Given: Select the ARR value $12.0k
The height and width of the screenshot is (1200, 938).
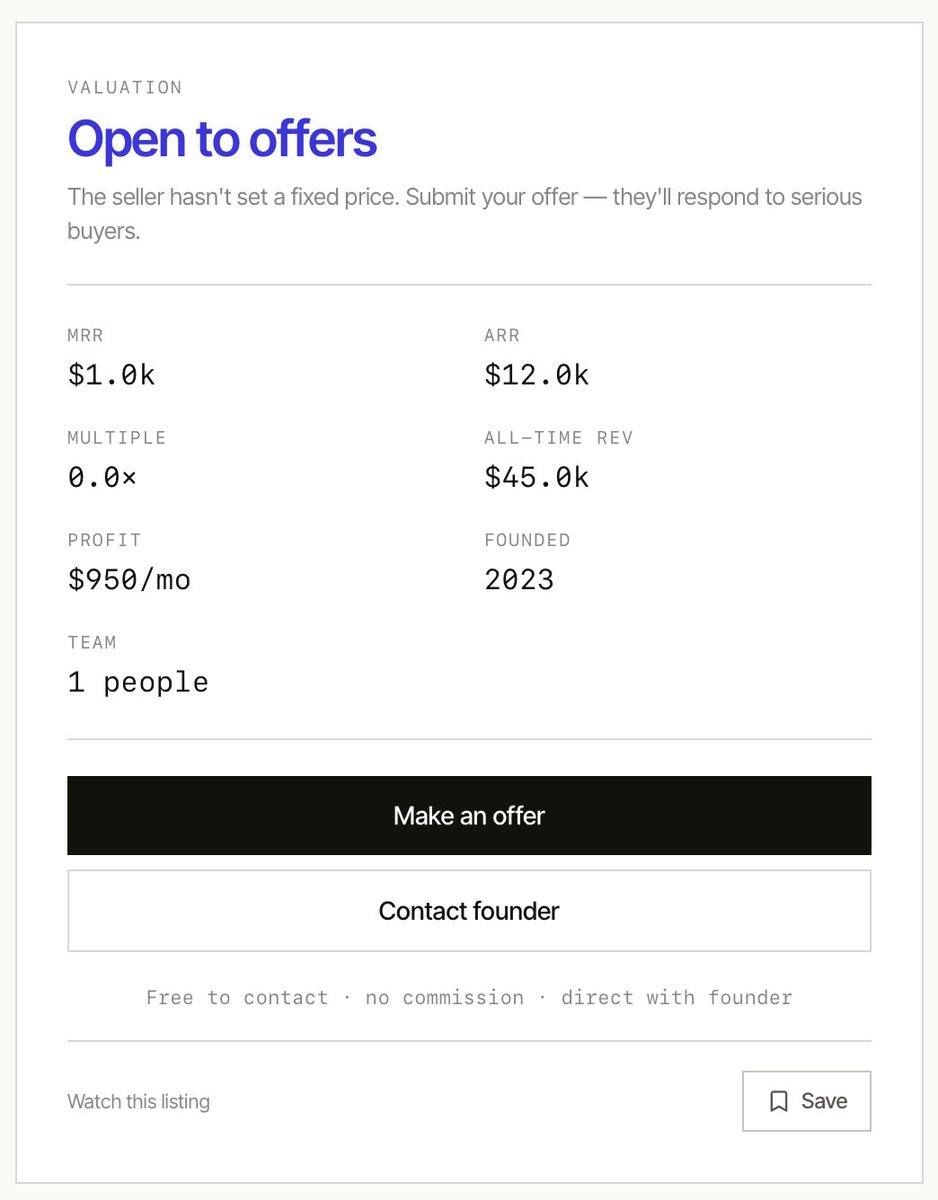Looking at the screenshot, I should coord(537,375).
